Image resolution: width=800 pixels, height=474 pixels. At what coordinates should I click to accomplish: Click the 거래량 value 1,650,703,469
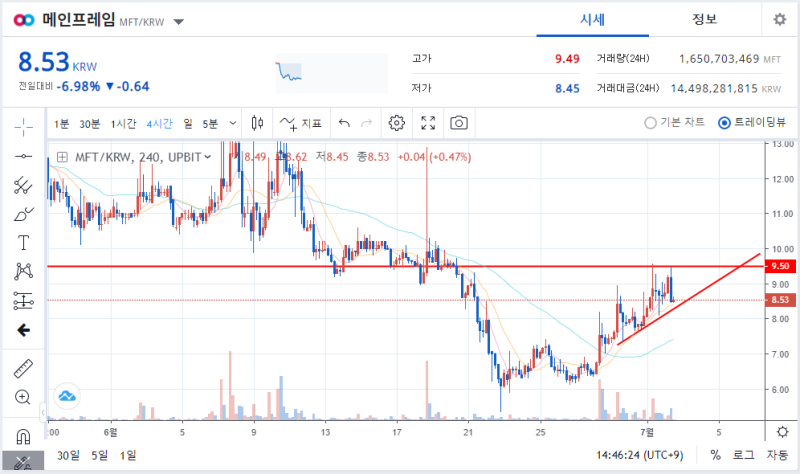(719, 59)
